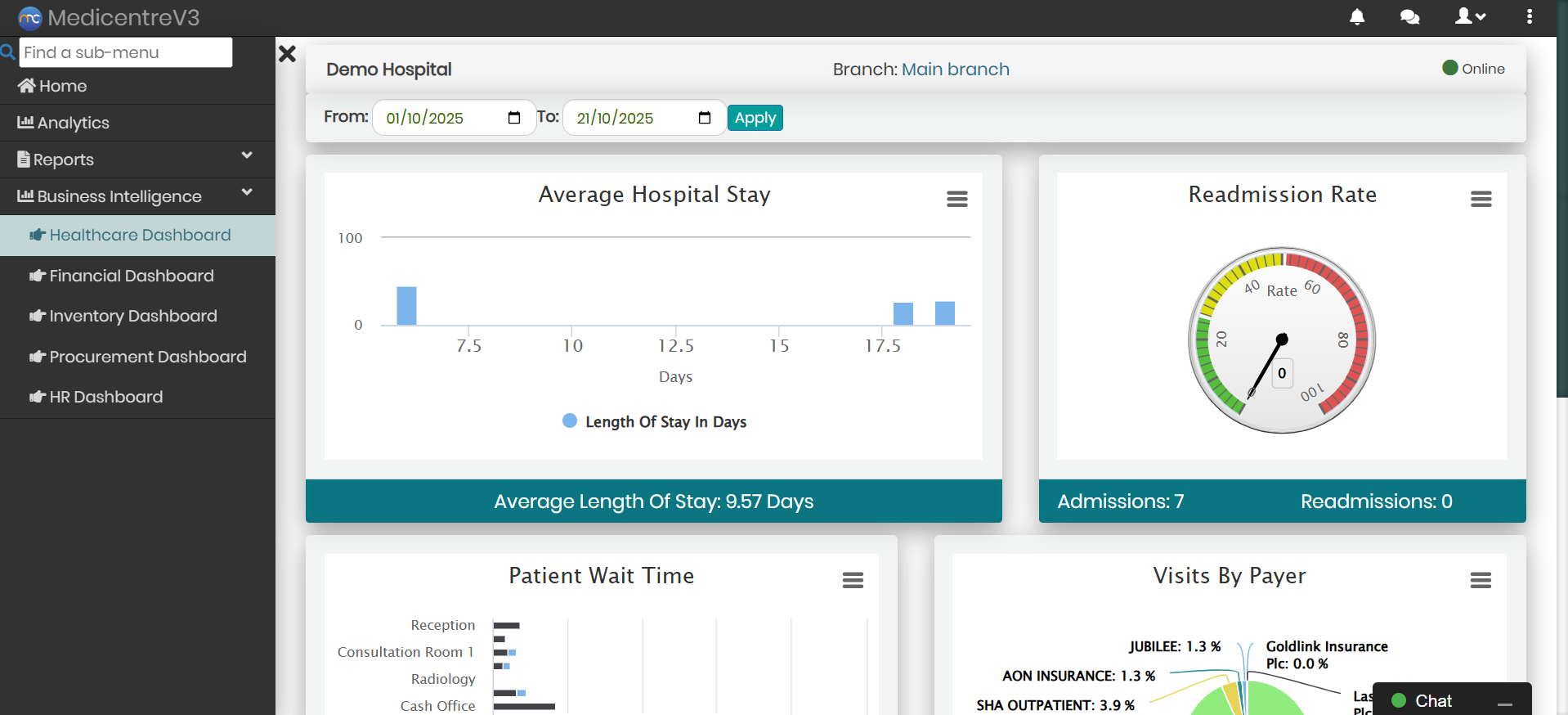
Task: Click the Apply date filter button
Action: point(755,118)
